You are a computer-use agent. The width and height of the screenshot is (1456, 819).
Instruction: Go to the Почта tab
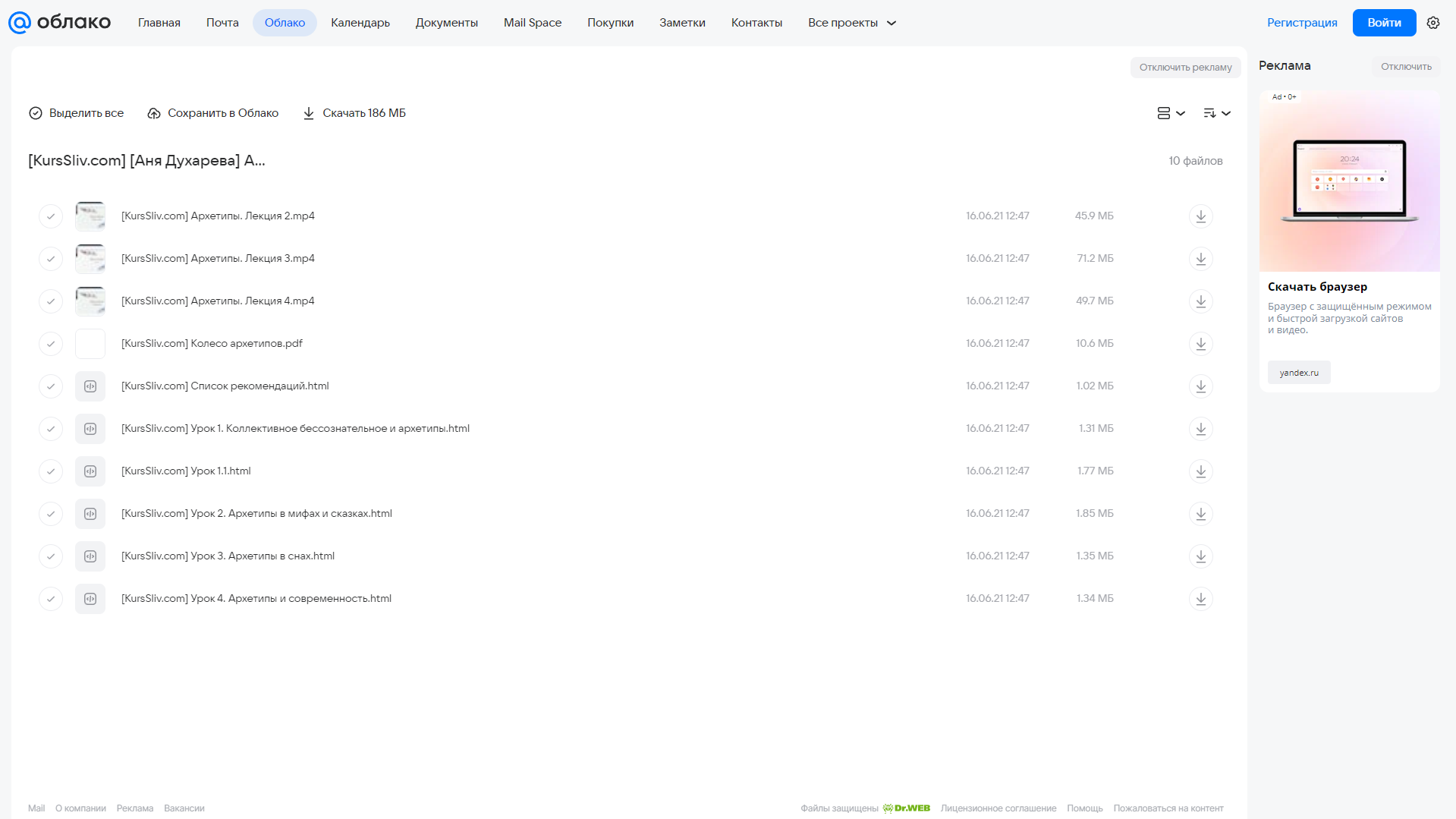222,23
